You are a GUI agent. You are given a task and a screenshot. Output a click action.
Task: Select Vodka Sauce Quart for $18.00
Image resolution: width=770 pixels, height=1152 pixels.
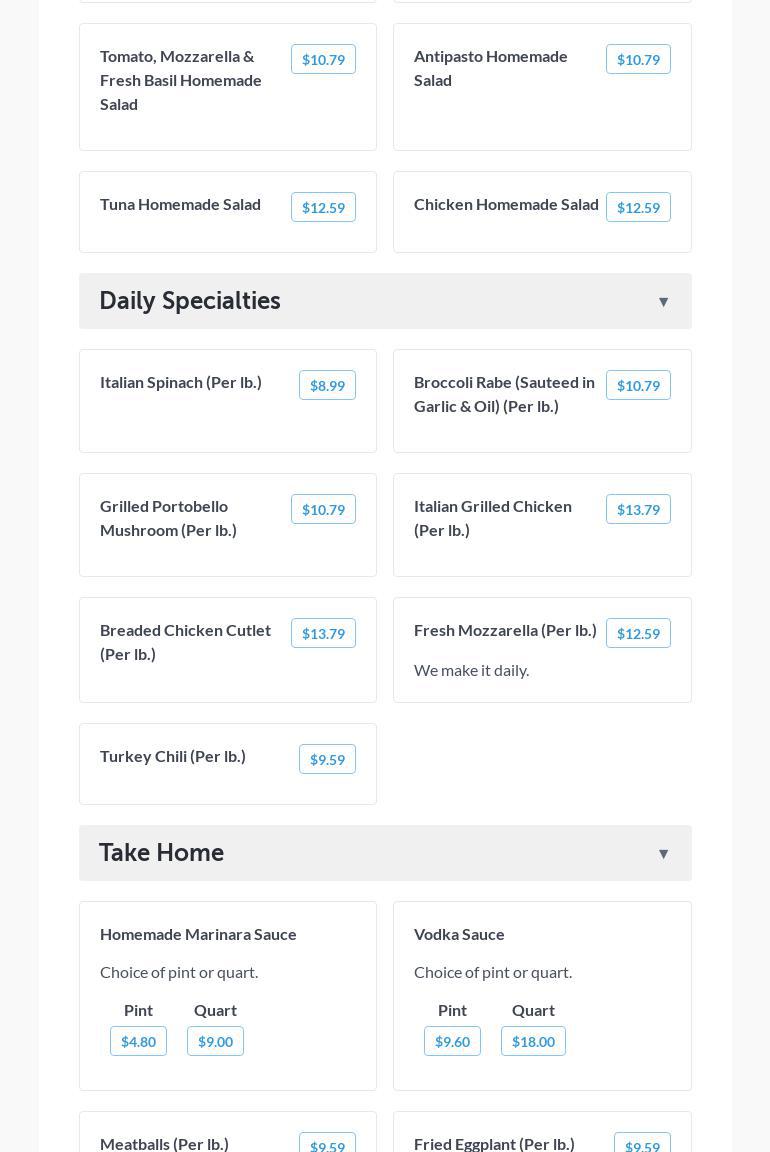click(533, 1042)
